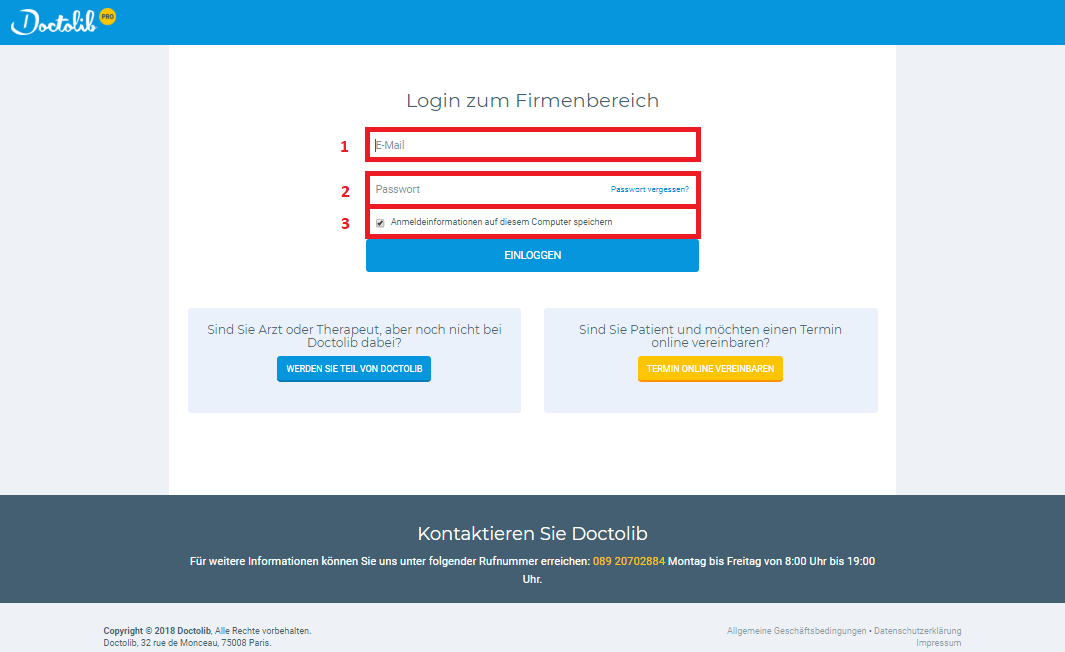Click 'WERDEN SIE TEIL VON DOCTOLIB' button

tap(354, 369)
